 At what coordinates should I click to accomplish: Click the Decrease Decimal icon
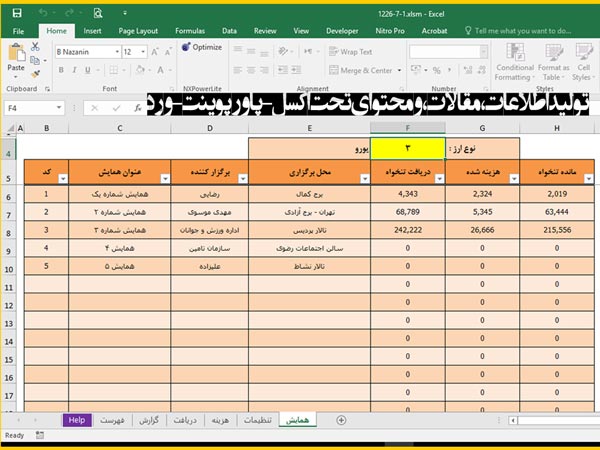click(x=482, y=70)
